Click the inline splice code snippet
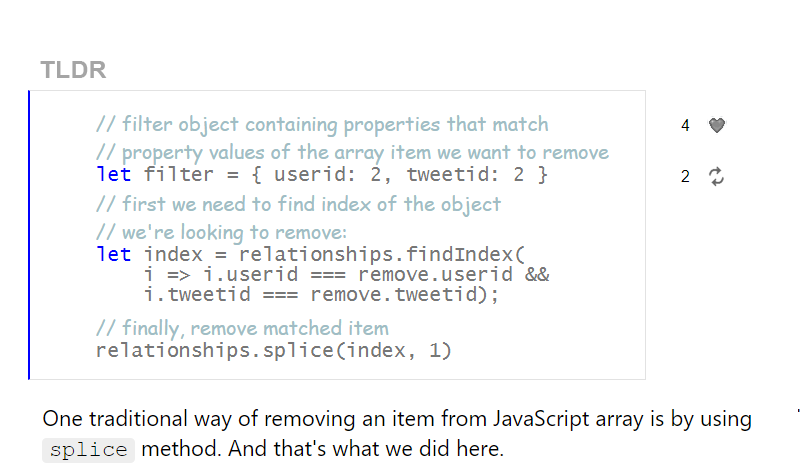Viewport: 800px width, 470px height. (x=88, y=450)
